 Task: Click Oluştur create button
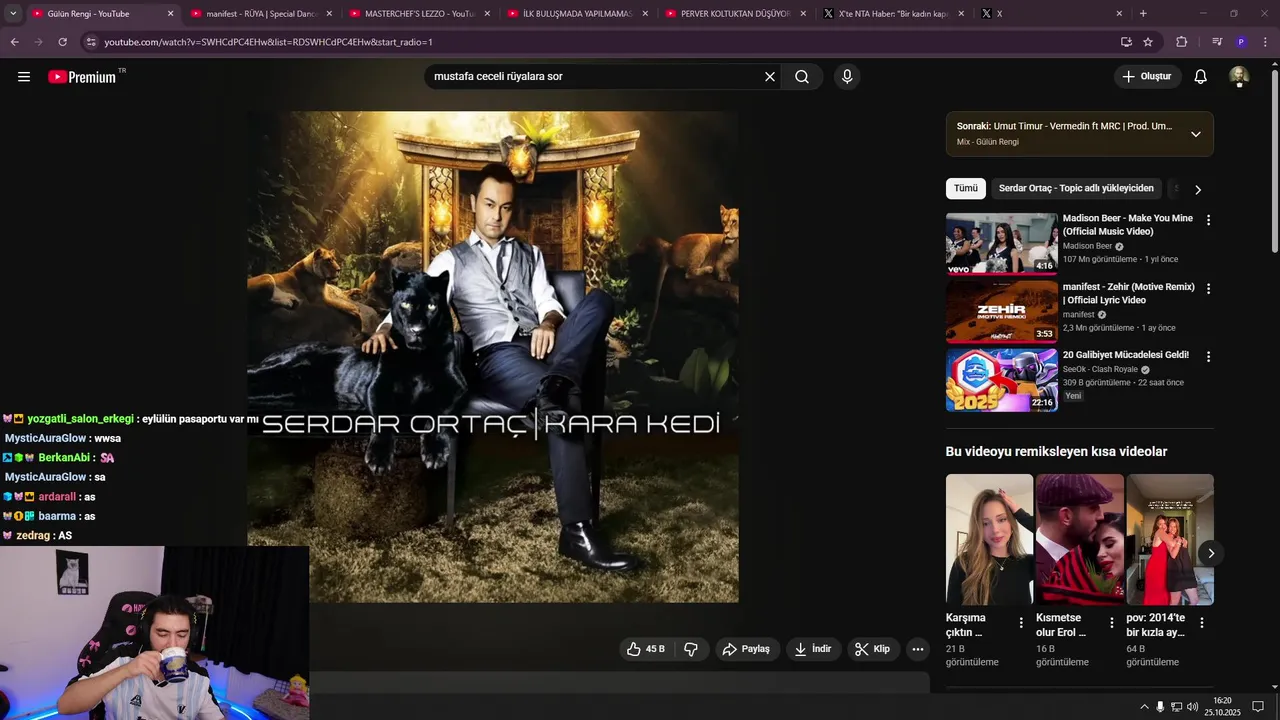(1147, 77)
